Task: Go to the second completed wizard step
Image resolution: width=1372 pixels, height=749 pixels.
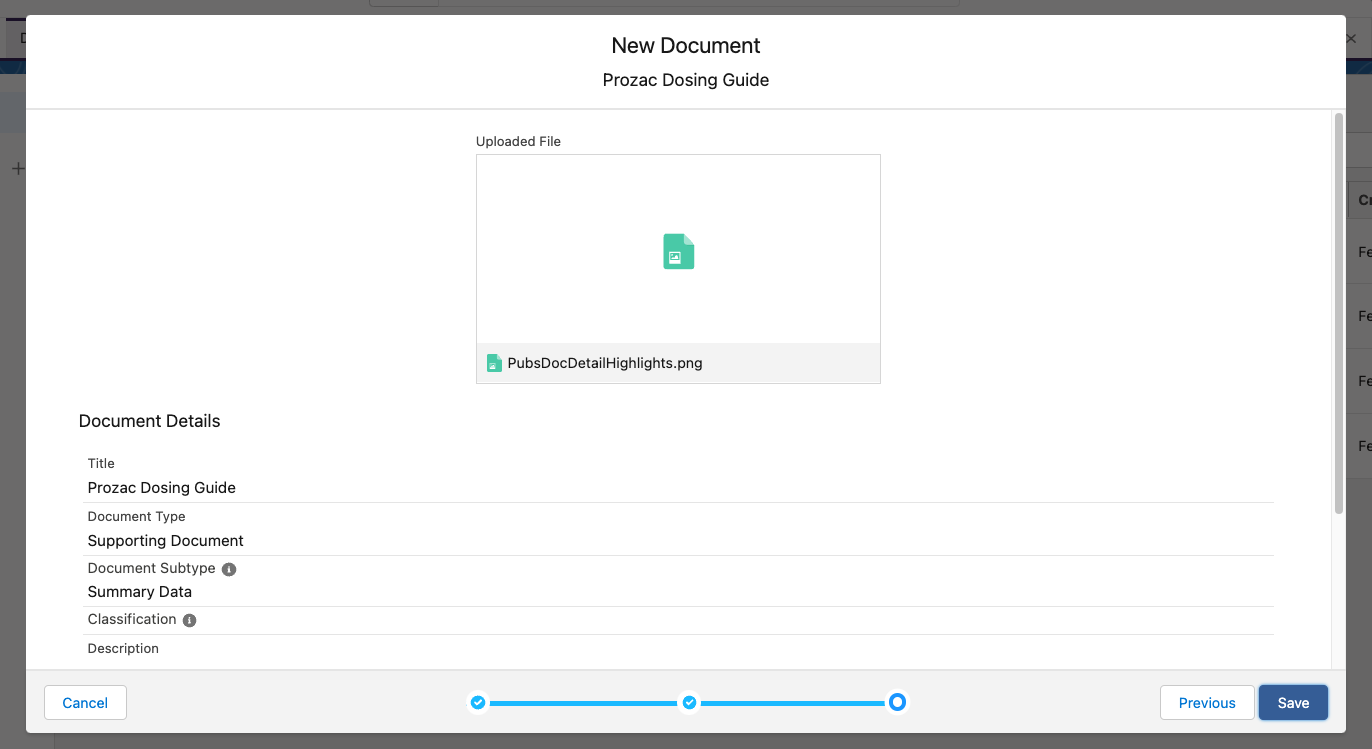Action: (689, 703)
